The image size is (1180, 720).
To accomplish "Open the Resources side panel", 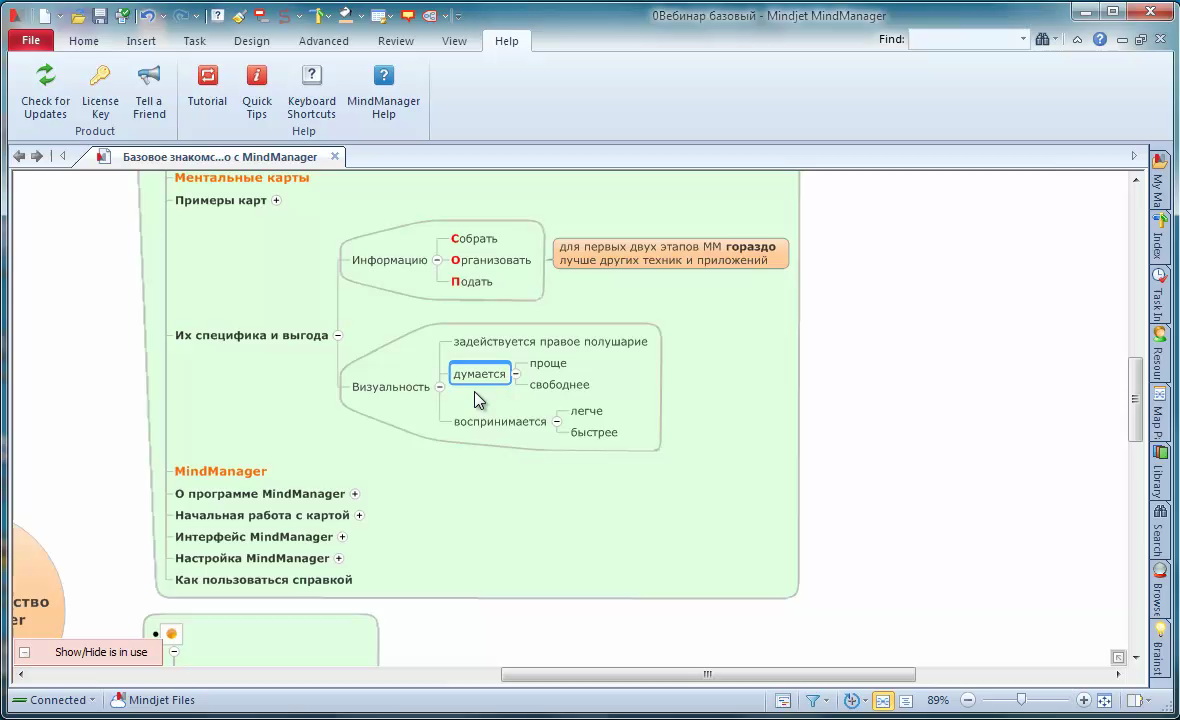I will 1158,353.
